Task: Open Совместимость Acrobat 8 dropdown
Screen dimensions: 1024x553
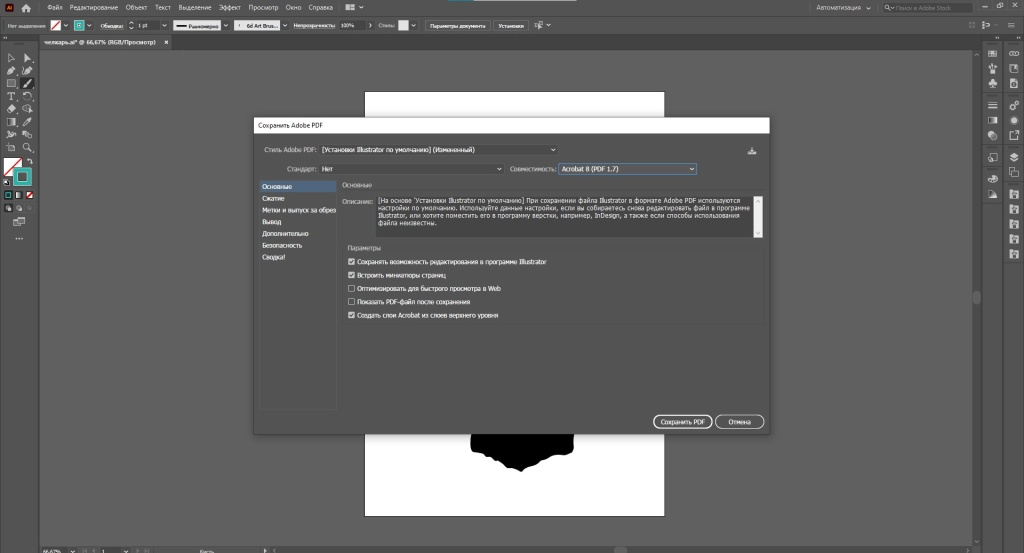Action: tap(627, 169)
